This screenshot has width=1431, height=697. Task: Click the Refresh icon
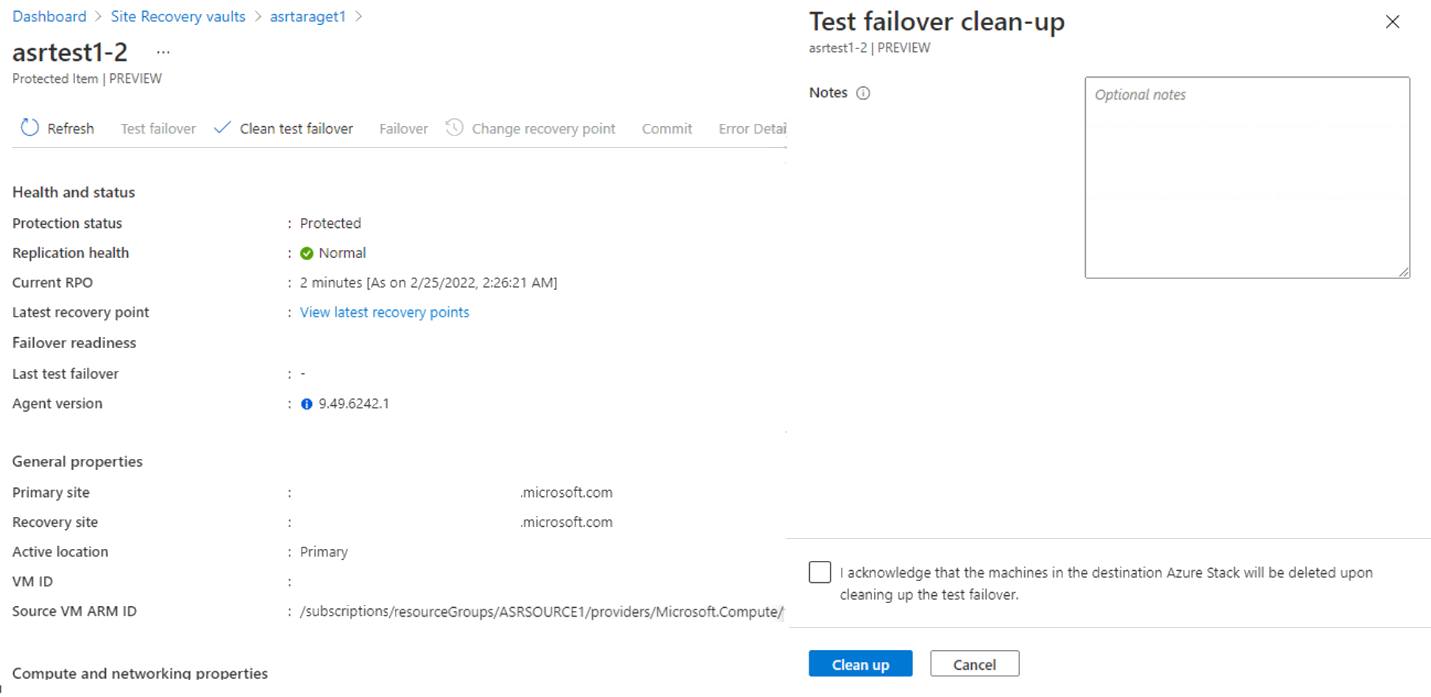tap(30, 128)
